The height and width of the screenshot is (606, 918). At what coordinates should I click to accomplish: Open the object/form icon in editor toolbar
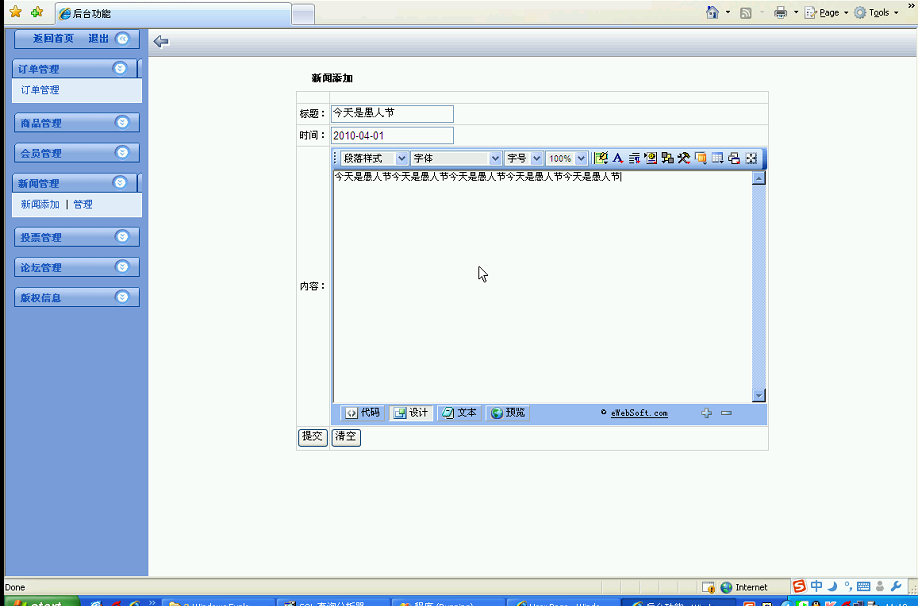click(x=700, y=158)
